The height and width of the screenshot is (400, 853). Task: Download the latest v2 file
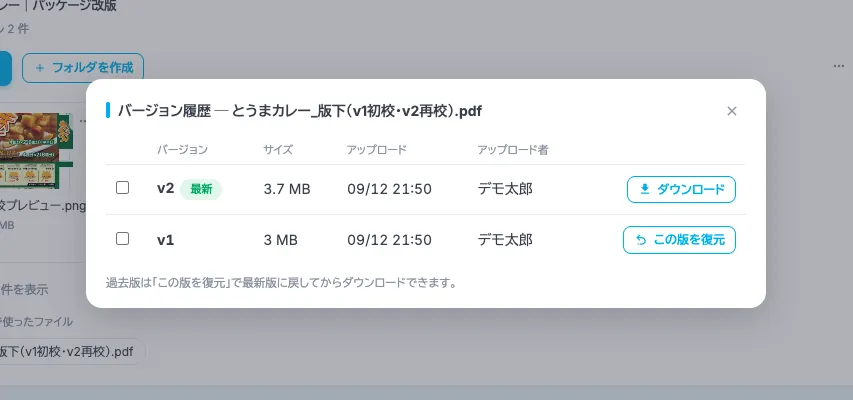click(681, 189)
